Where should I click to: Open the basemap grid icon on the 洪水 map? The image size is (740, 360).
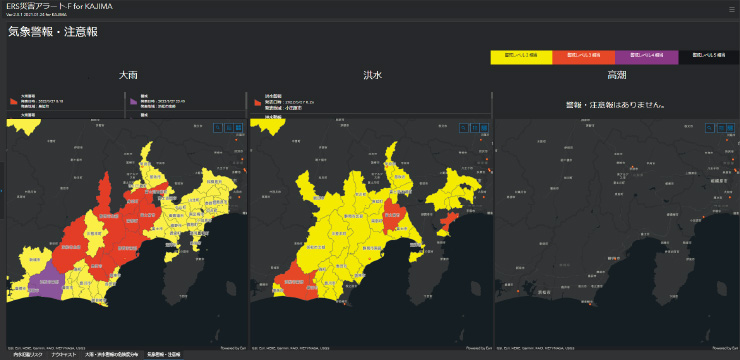click(485, 127)
